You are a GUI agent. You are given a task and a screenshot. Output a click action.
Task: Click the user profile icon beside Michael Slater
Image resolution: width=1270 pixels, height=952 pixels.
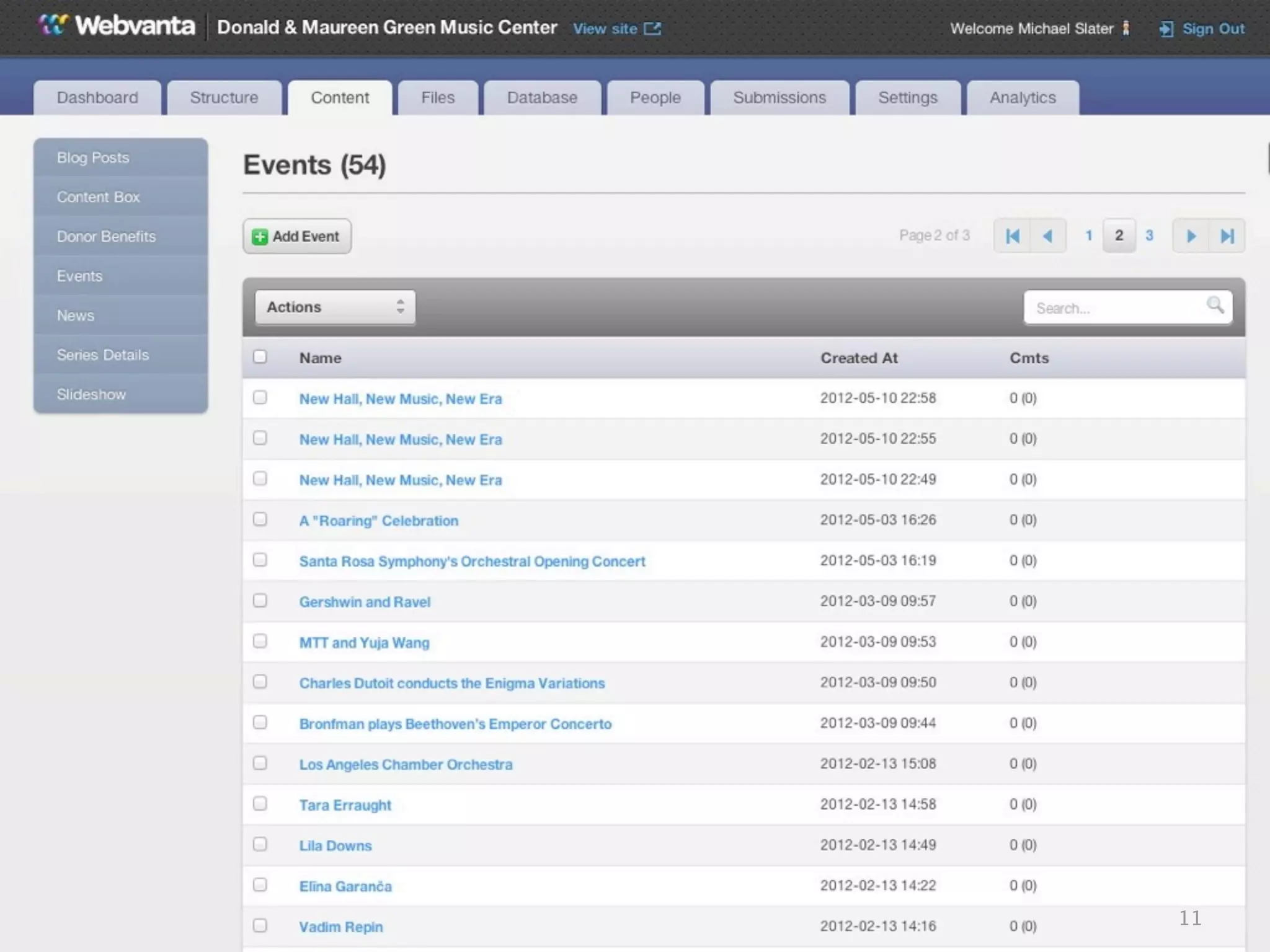1126,29
